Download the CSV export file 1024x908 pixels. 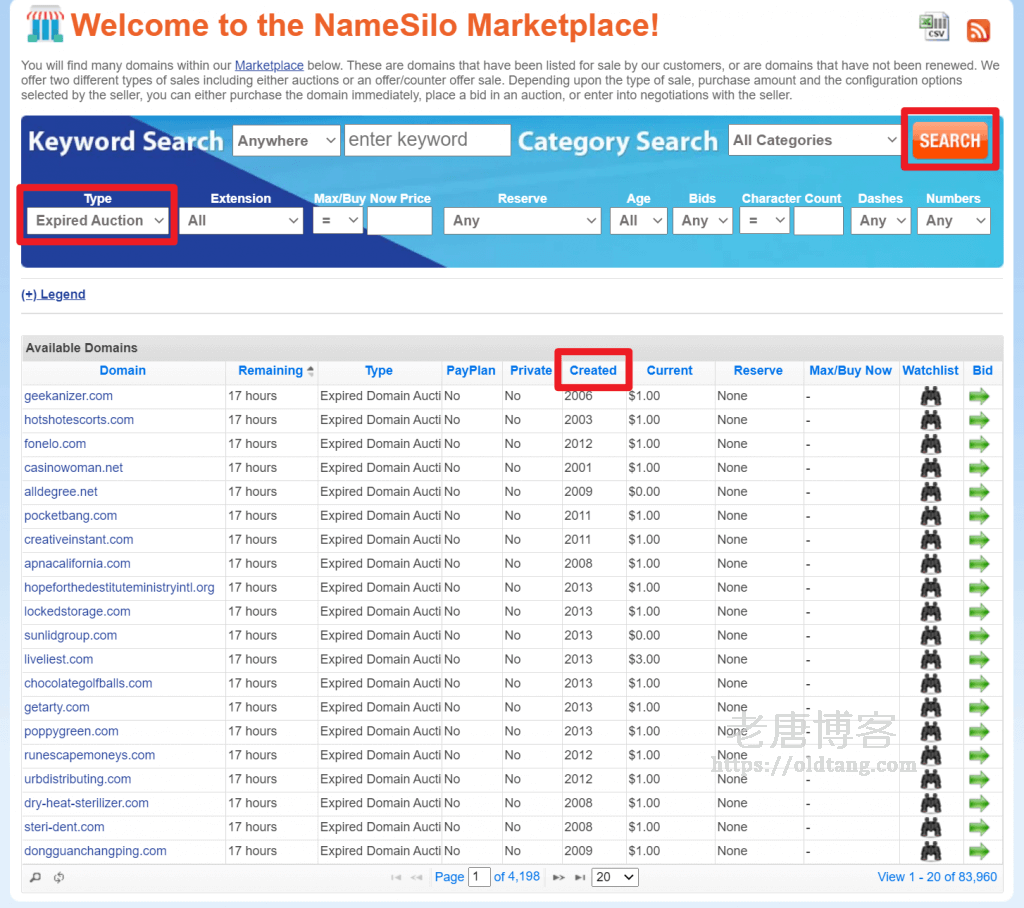934,27
